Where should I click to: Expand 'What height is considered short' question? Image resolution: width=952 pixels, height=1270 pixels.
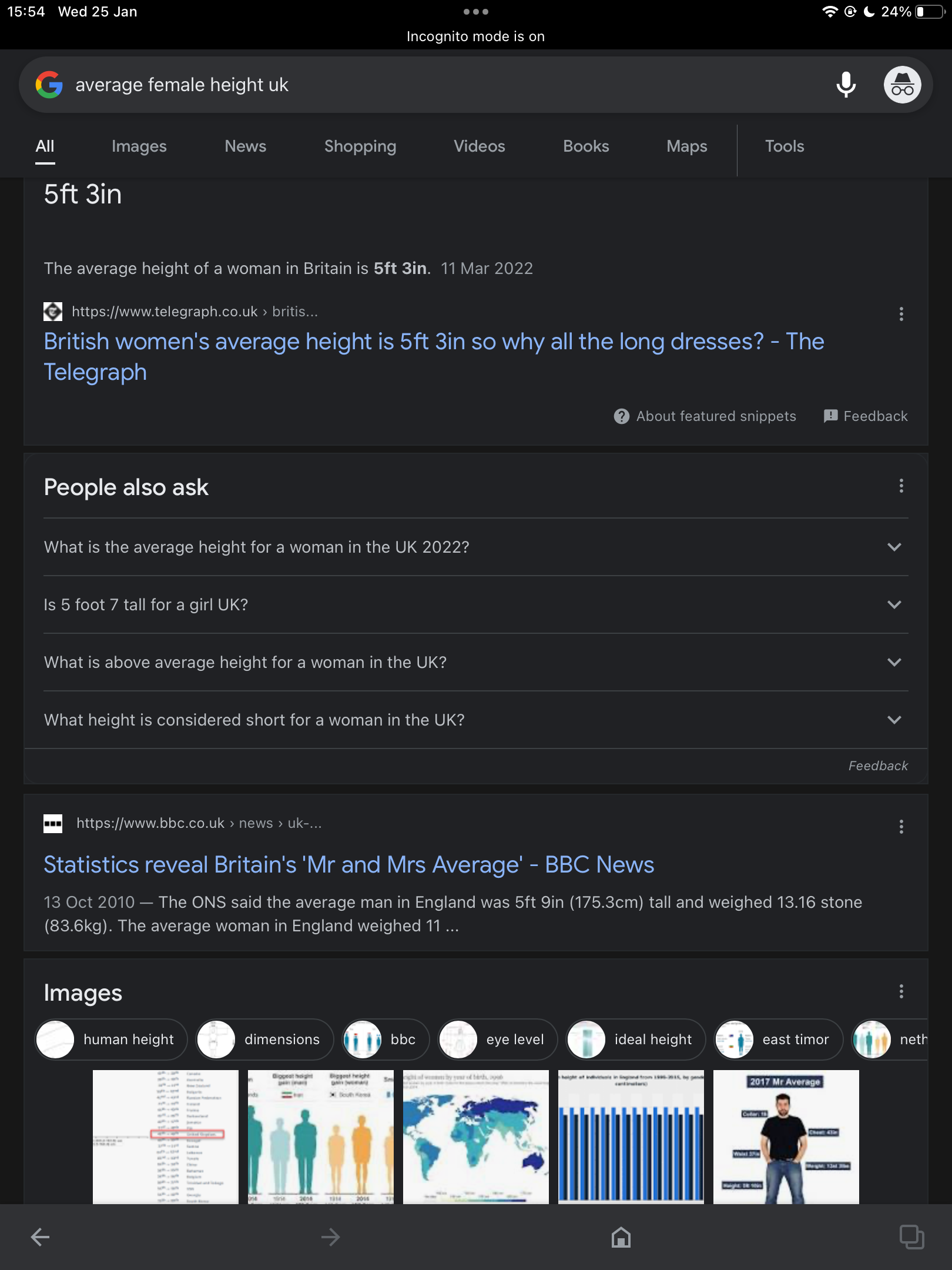coord(476,720)
